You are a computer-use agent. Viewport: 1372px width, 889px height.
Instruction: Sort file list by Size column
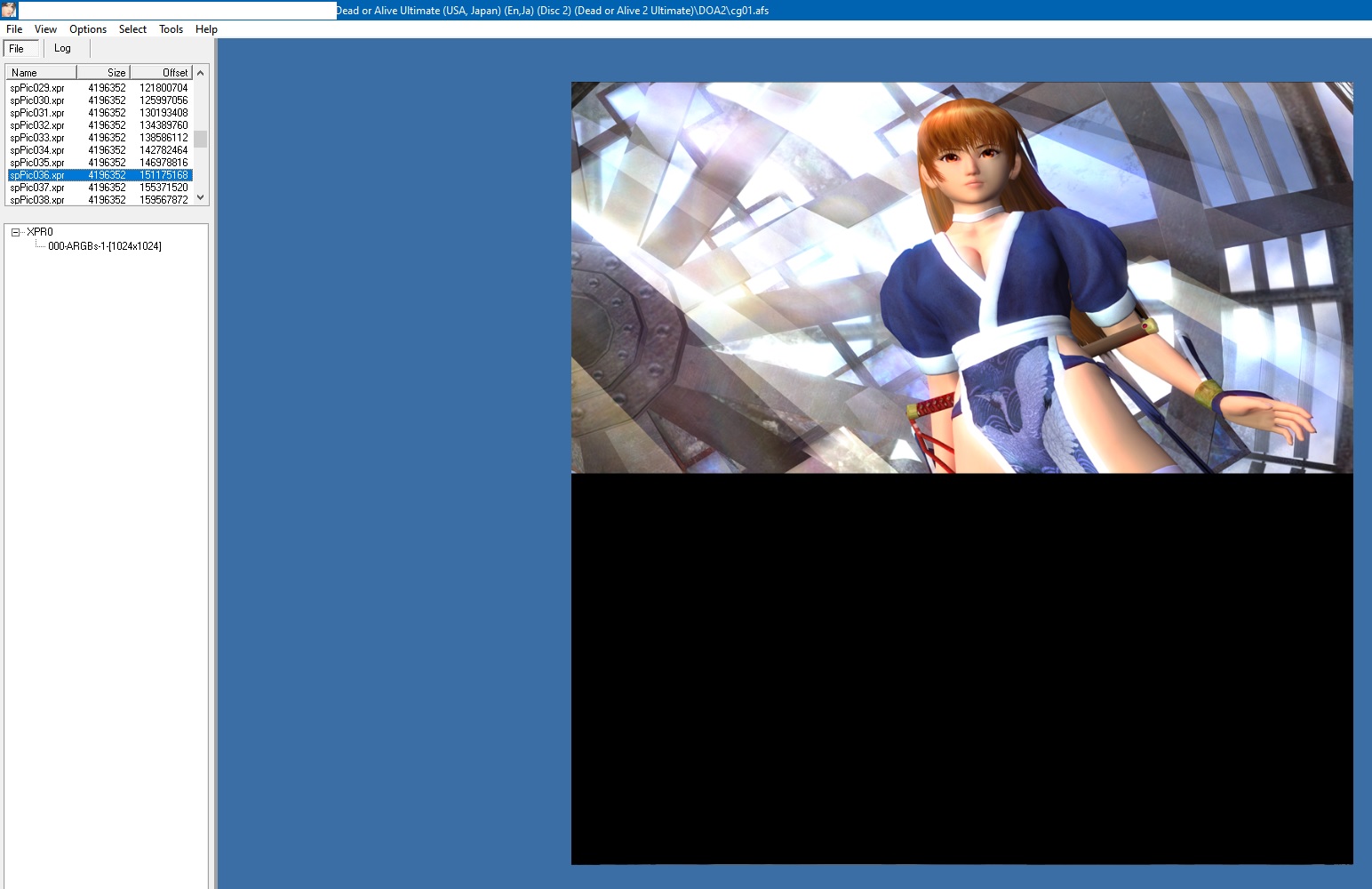104,72
